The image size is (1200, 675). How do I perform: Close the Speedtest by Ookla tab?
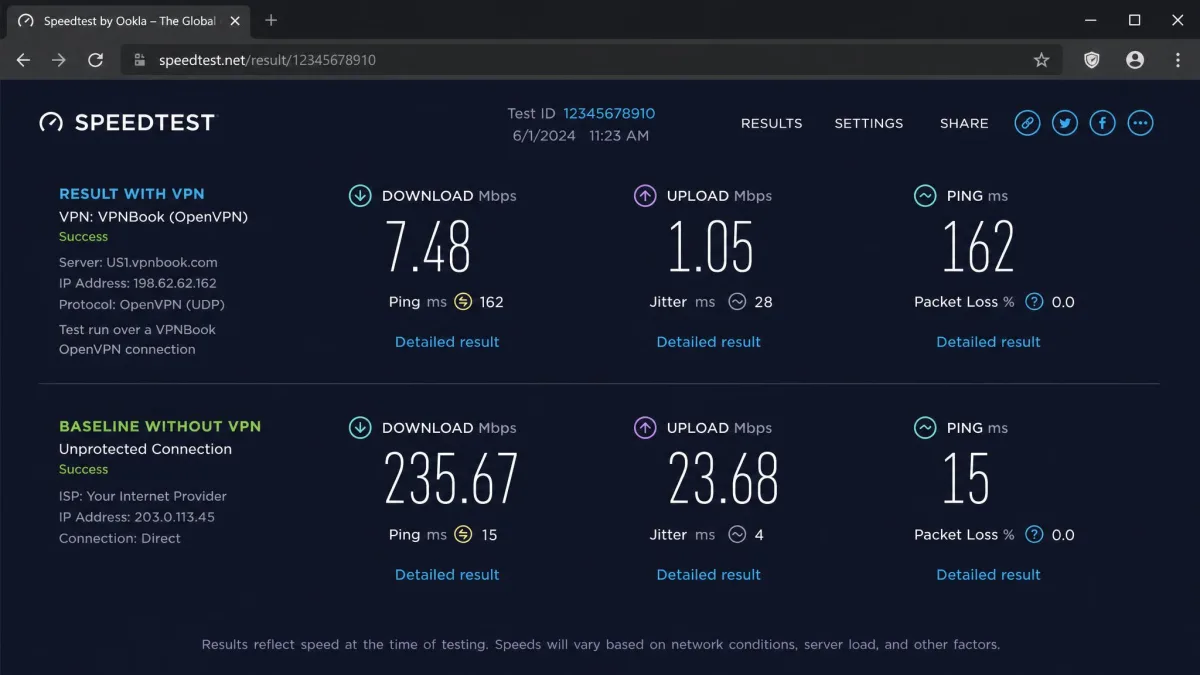[x=237, y=21]
